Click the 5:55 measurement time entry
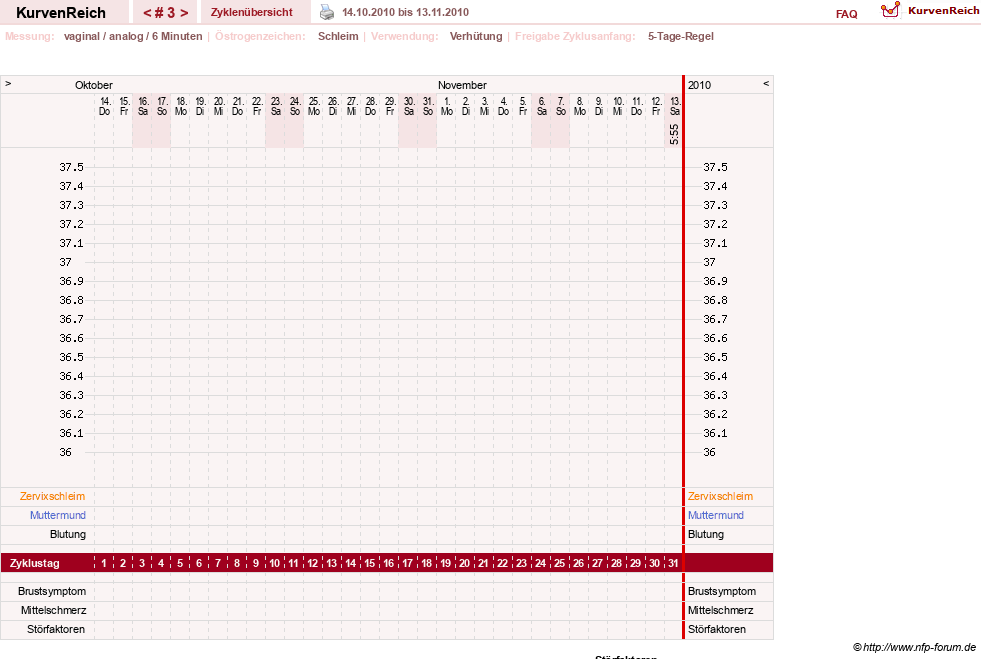981x659 pixels. click(674, 134)
